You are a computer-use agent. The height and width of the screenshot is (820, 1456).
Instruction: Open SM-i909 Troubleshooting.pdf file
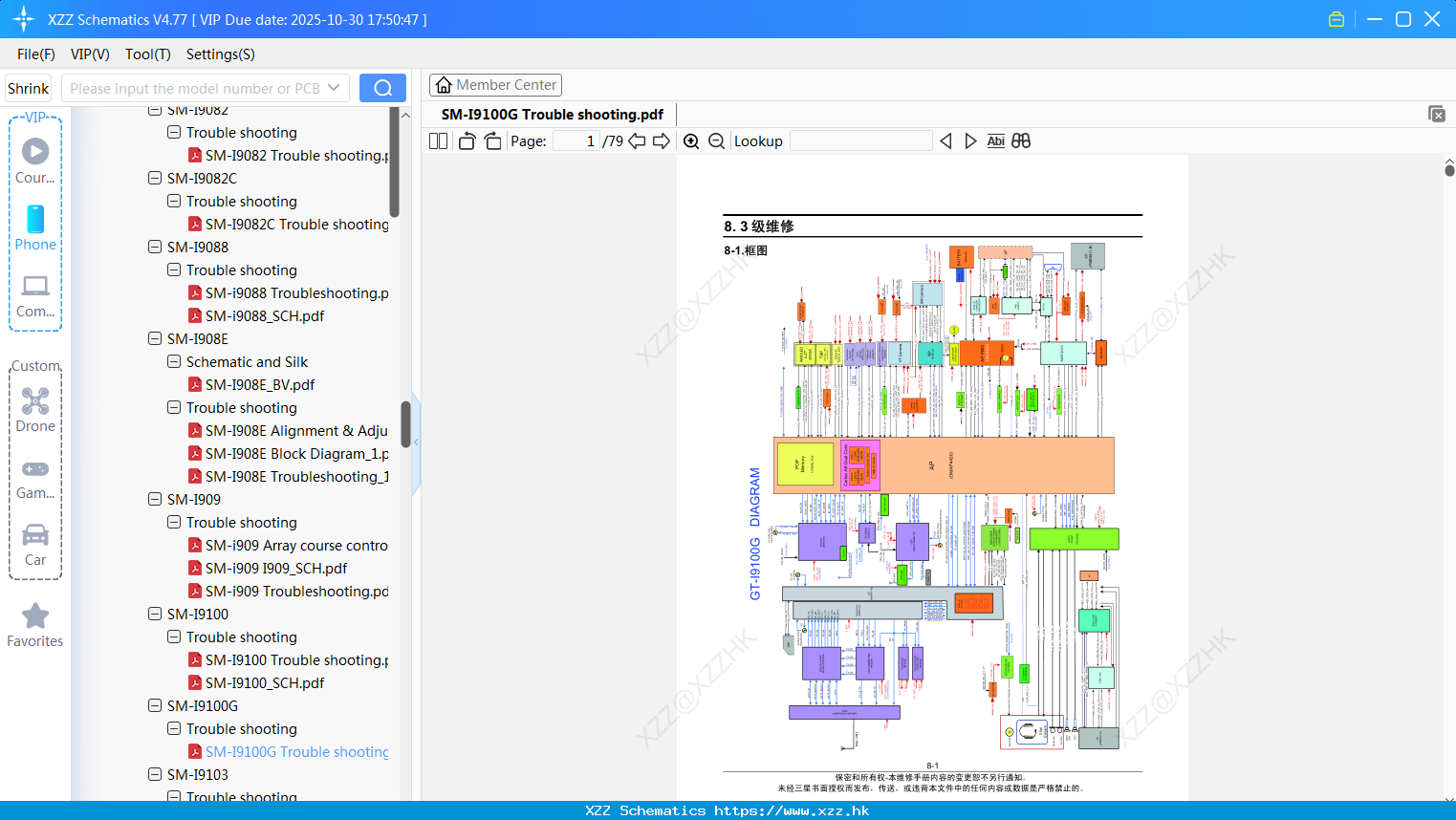tap(288, 591)
